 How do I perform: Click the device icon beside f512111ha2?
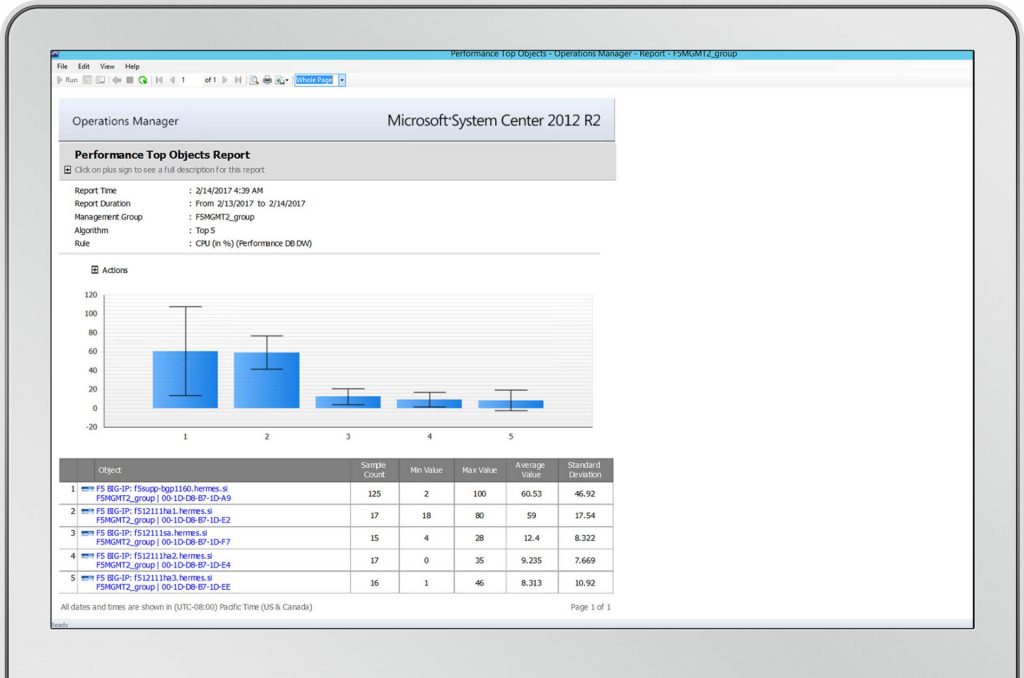click(88, 556)
